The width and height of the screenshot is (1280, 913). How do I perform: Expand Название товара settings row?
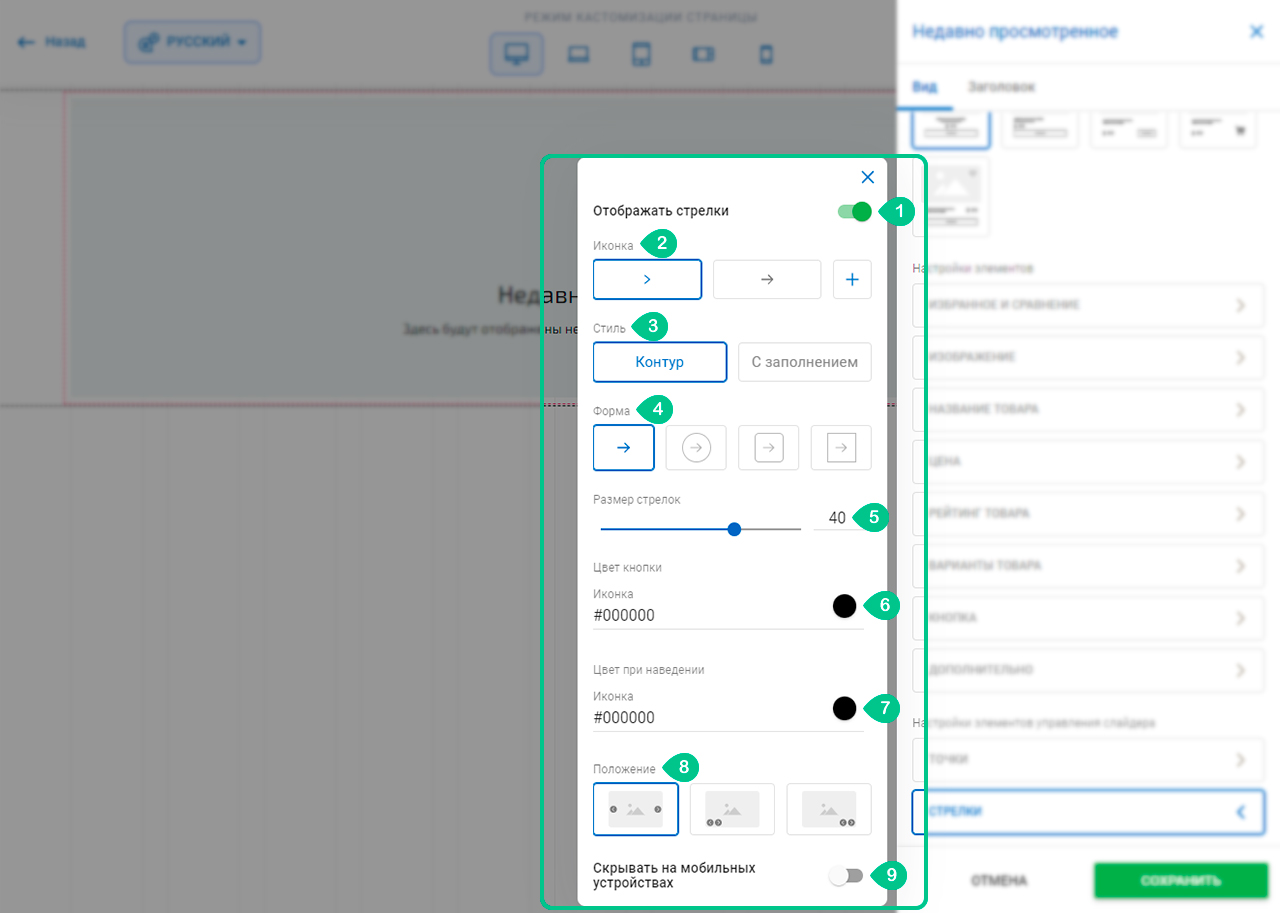[x=1088, y=409]
